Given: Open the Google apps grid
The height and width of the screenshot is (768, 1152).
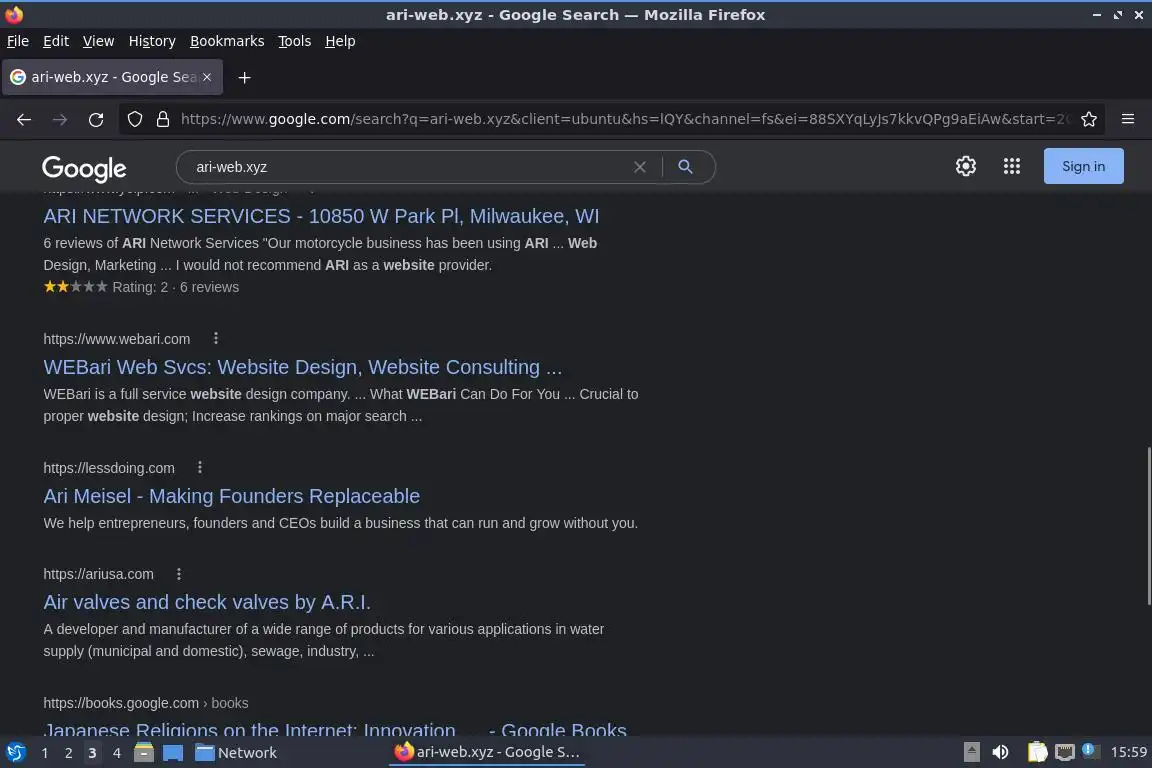Looking at the screenshot, I should (1012, 166).
